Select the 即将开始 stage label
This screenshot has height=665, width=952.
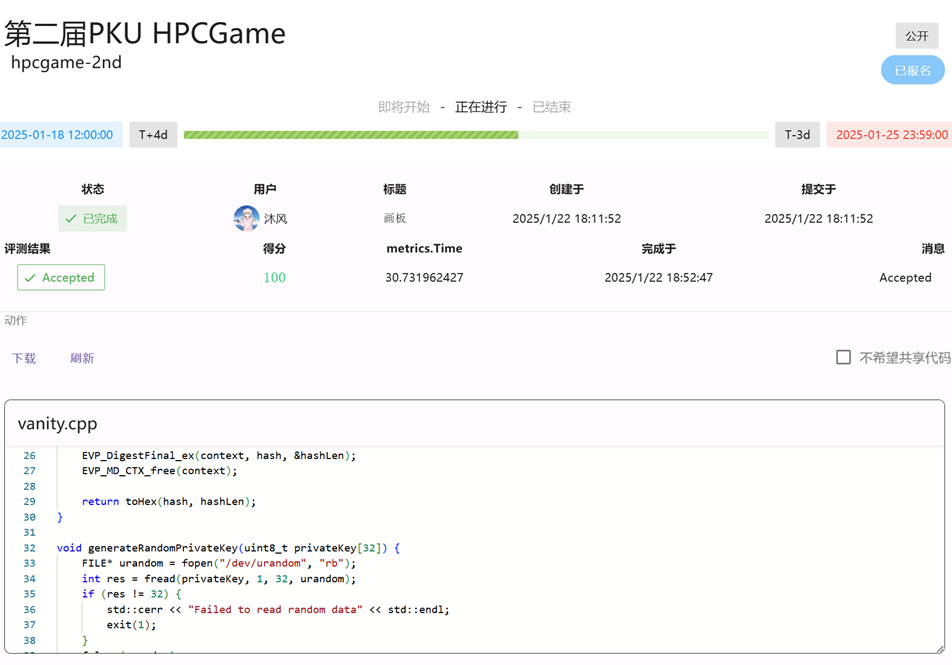404,107
